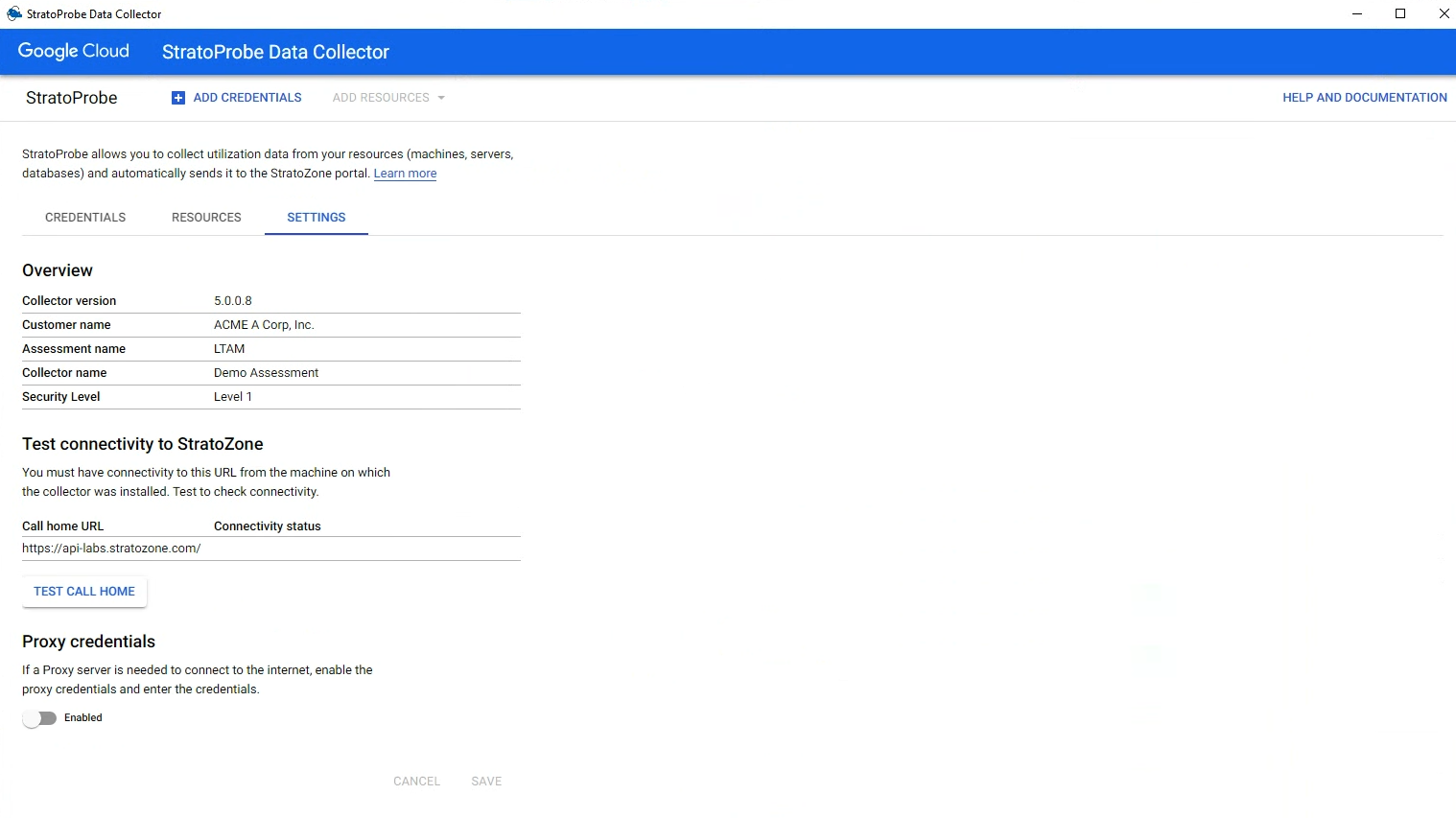
Task: Click the Security Level field label
Action: point(61,397)
